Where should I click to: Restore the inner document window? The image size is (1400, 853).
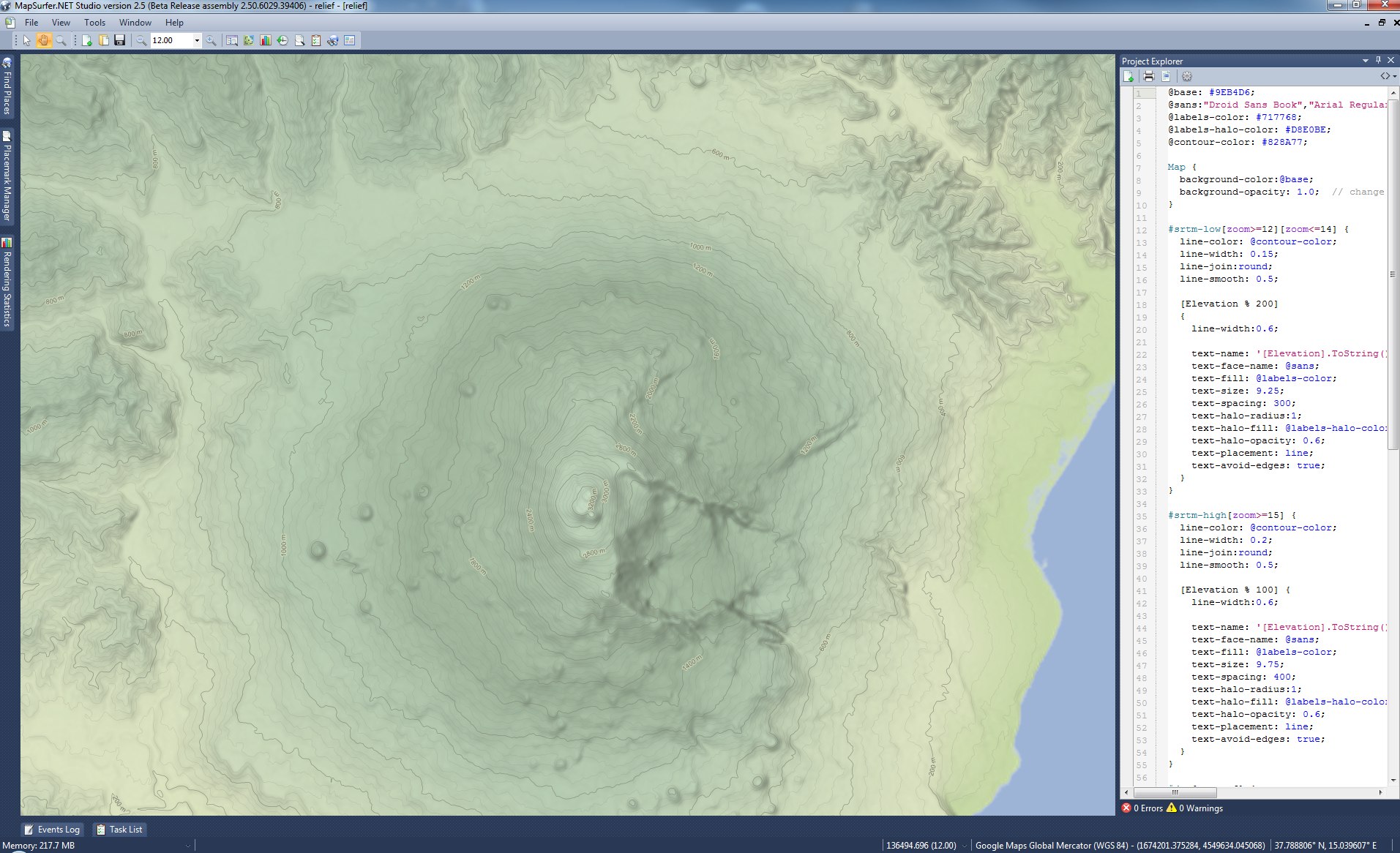click(x=1382, y=23)
